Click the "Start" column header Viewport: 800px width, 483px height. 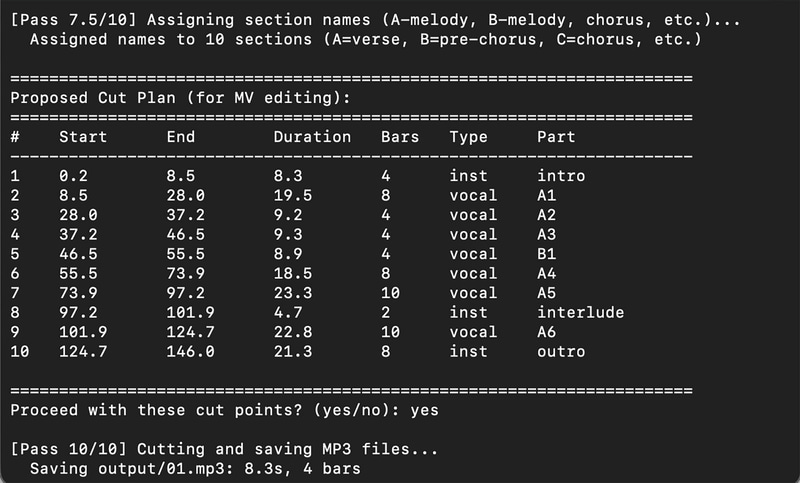83,136
